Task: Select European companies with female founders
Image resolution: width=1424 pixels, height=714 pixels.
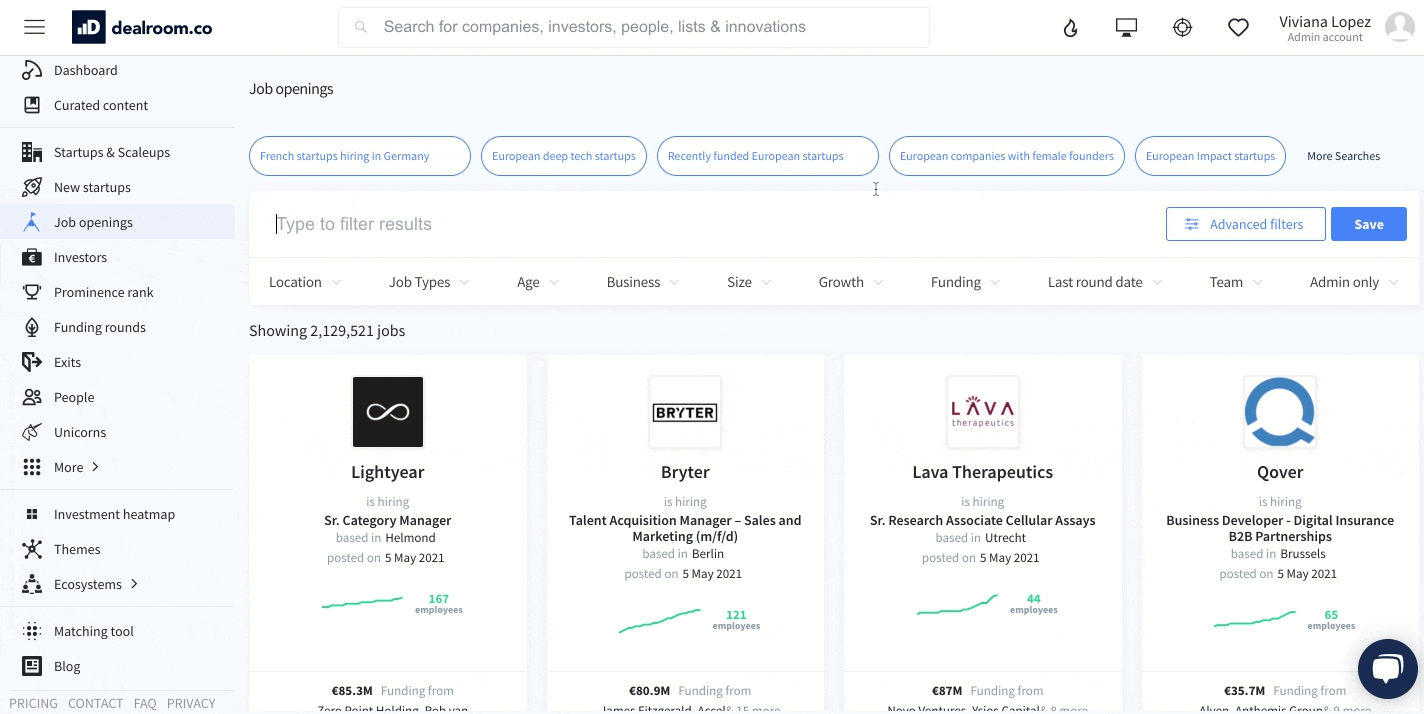Action: 1007,156
